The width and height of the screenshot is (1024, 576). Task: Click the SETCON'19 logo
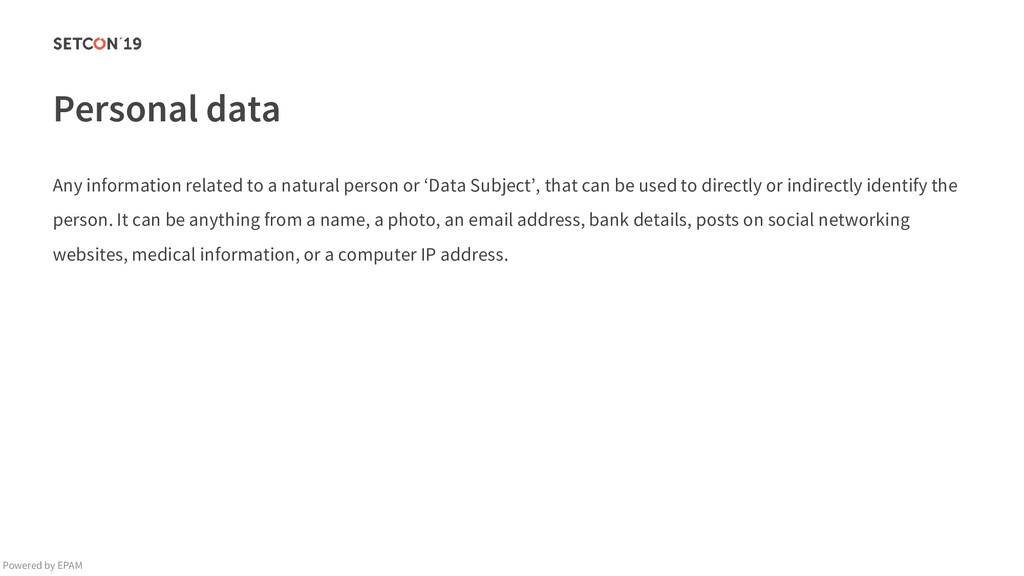coord(97,44)
